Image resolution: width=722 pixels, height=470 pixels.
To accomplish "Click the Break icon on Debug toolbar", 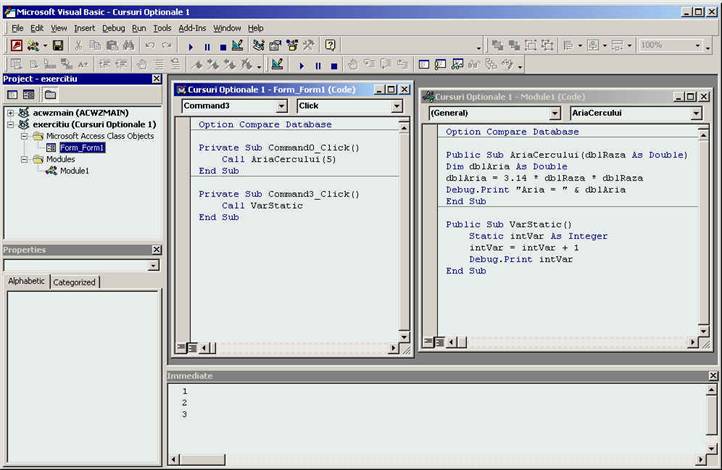I will [318, 66].
